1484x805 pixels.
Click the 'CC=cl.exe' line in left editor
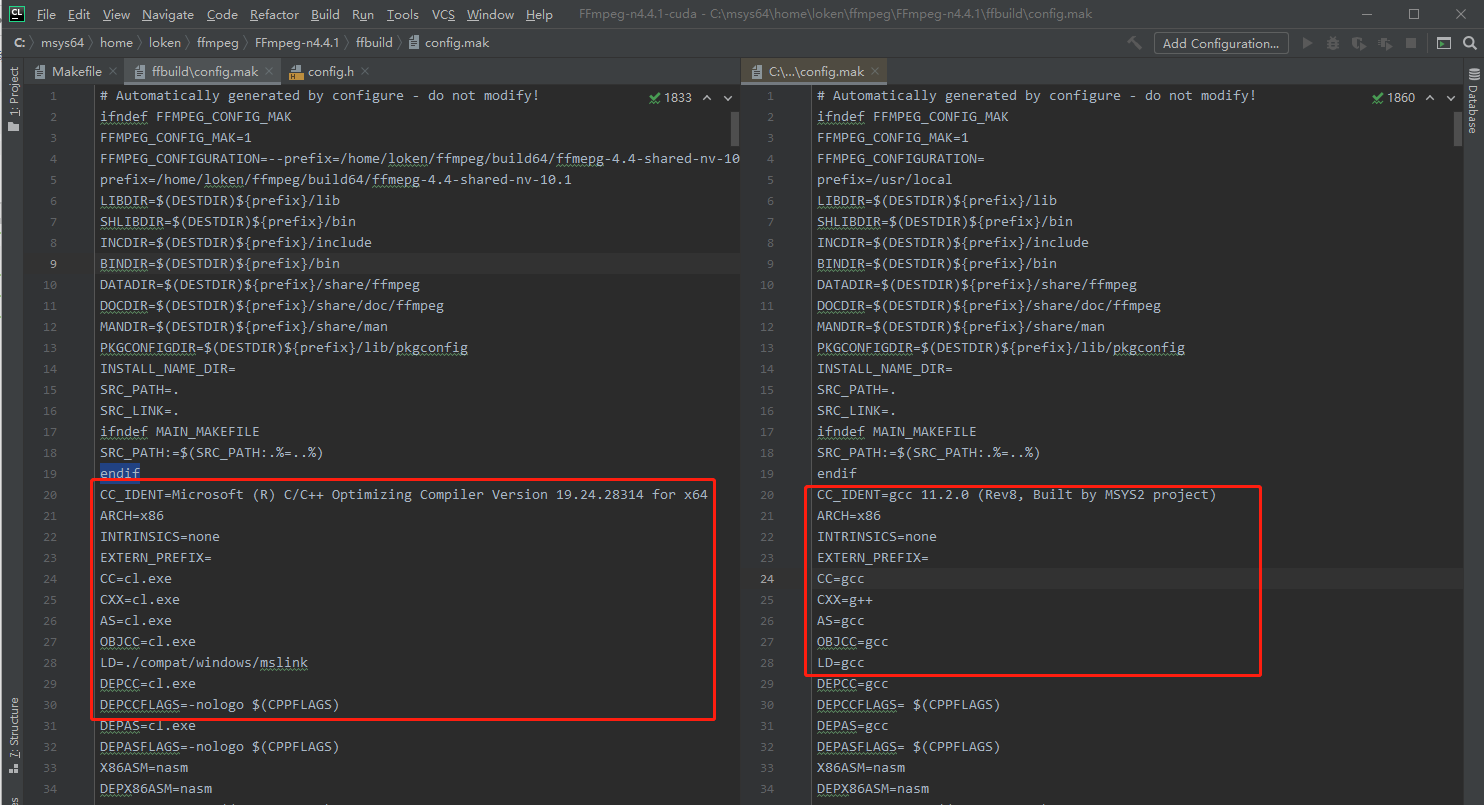pyautogui.click(x=135, y=579)
